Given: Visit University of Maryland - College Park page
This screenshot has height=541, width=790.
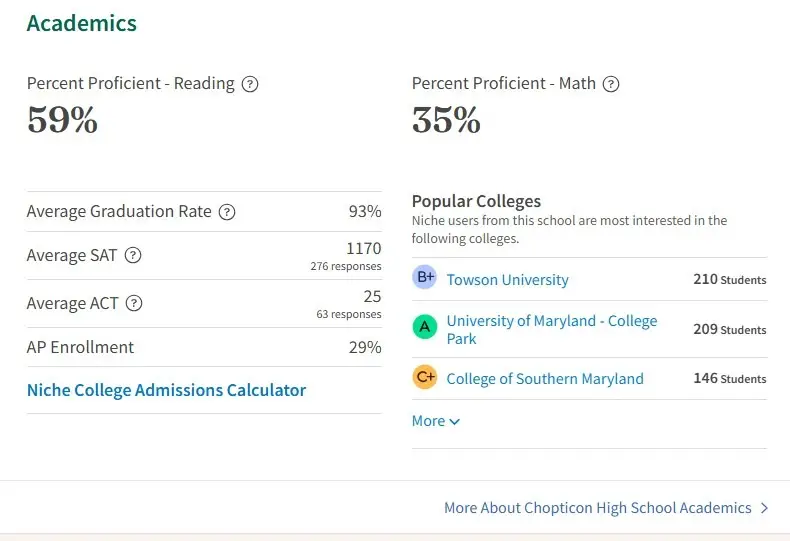Looking at the screenshot, I should (552, 329).
